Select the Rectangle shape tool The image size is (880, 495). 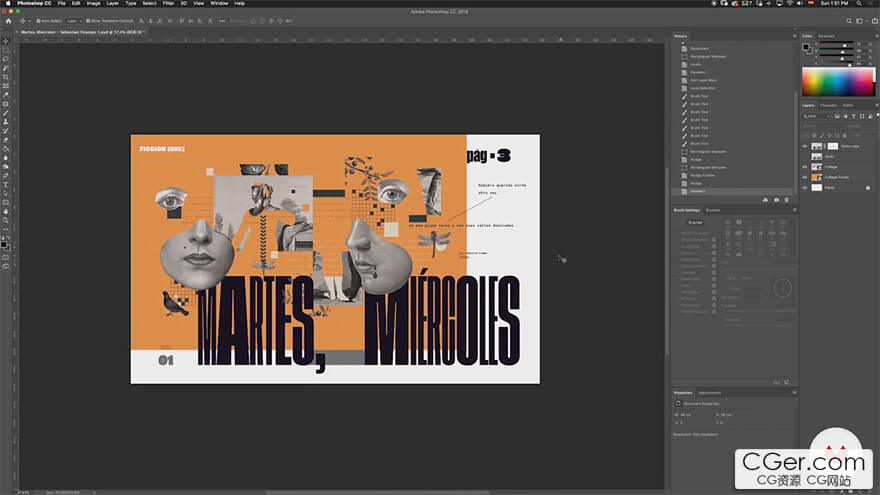tap(6, 203)
